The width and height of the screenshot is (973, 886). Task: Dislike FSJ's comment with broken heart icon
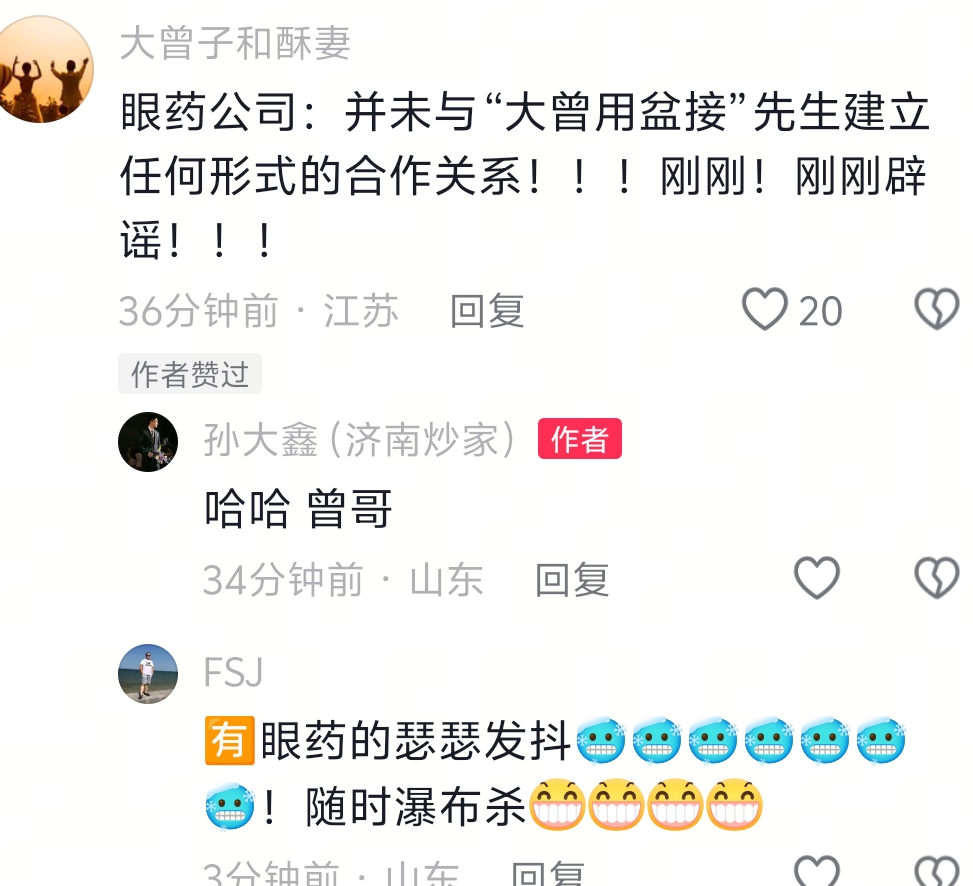click(938, 871)
